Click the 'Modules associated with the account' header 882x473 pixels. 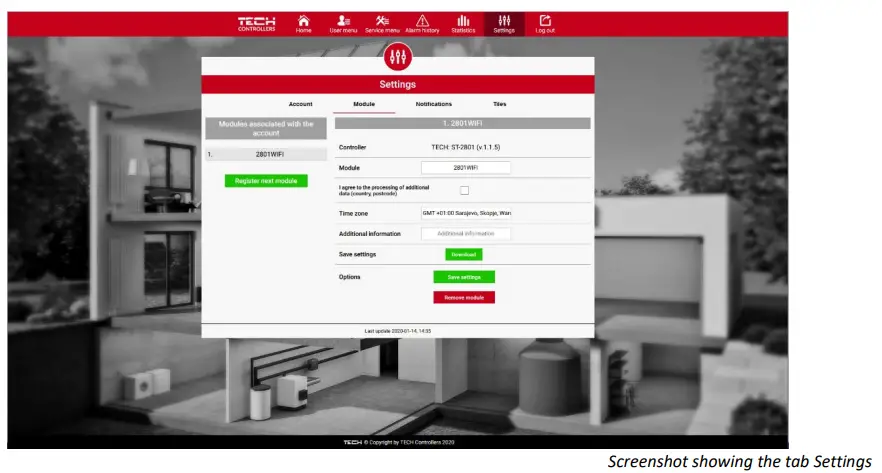(266, 128)
